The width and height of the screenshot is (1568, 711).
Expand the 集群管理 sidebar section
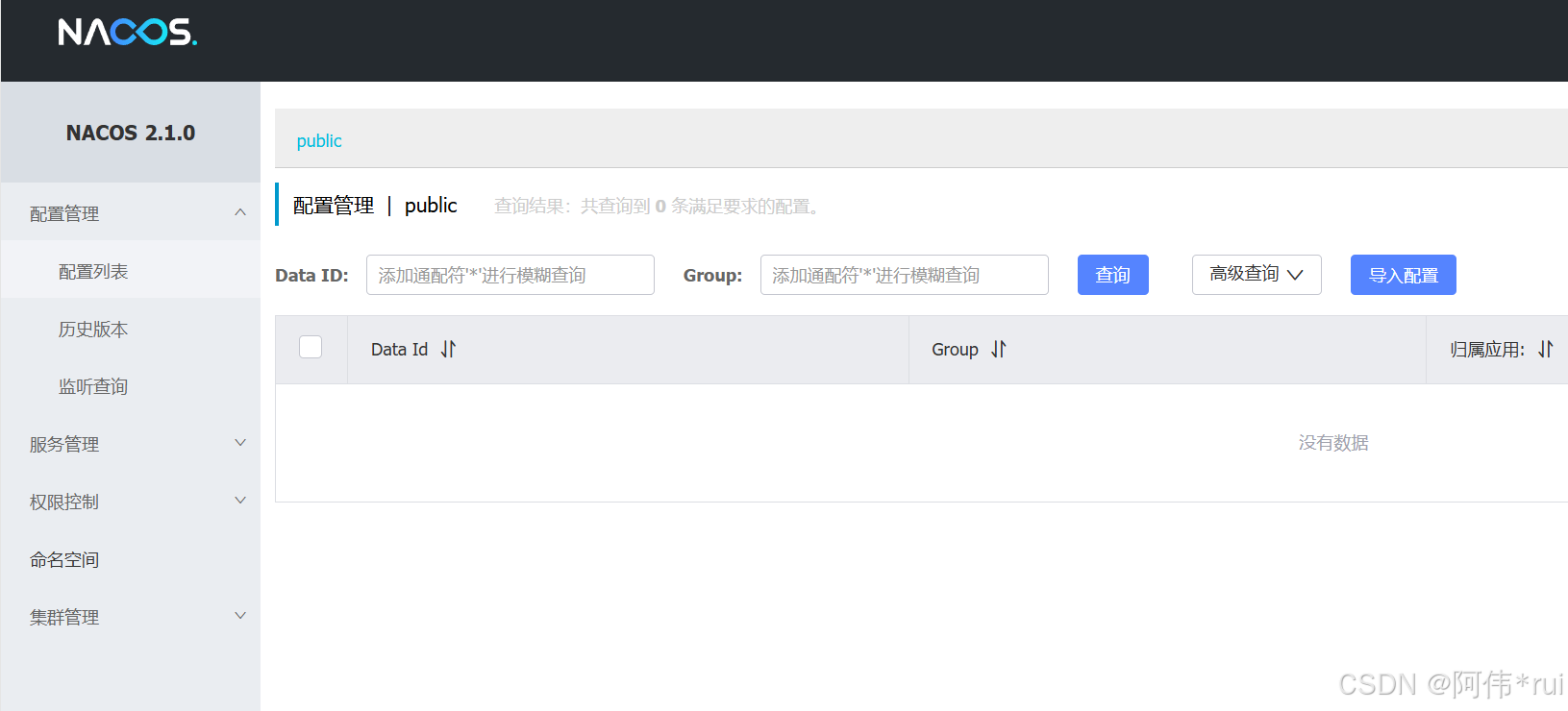[x=131, y=617]
